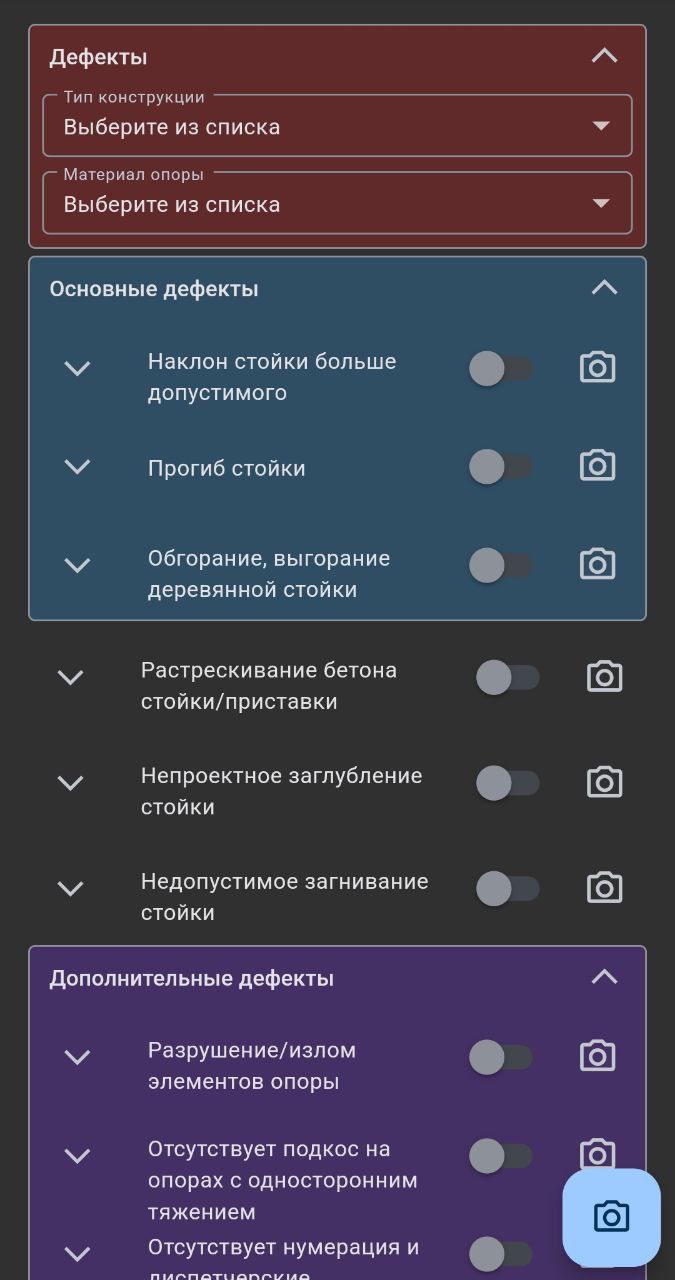The width and height of the screenshot is (675, 1280).
Task: Toggle Наклон стойки больше допустимого switch
Action: (501, 369)
